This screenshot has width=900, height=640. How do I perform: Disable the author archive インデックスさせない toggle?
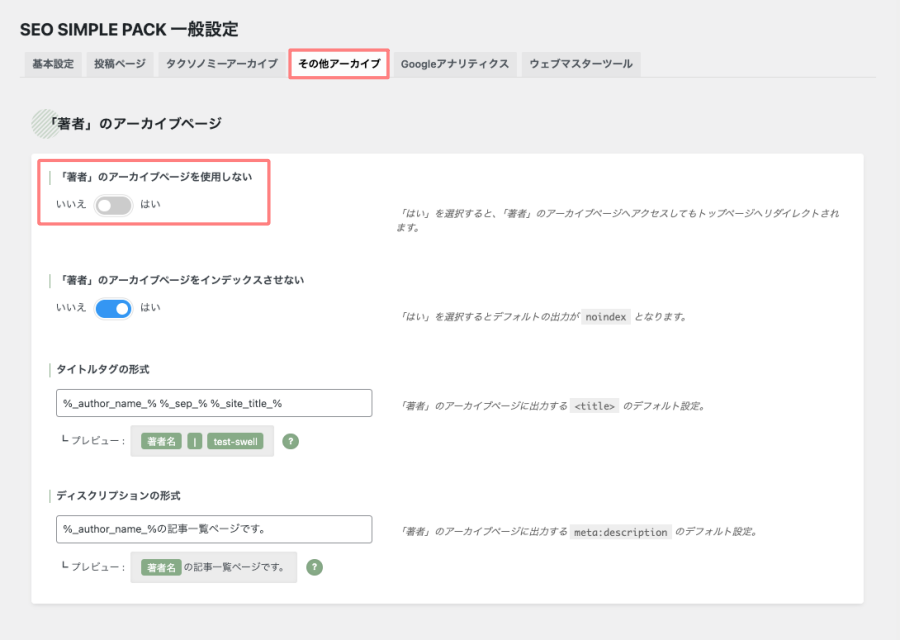click(x=113, y=308)
